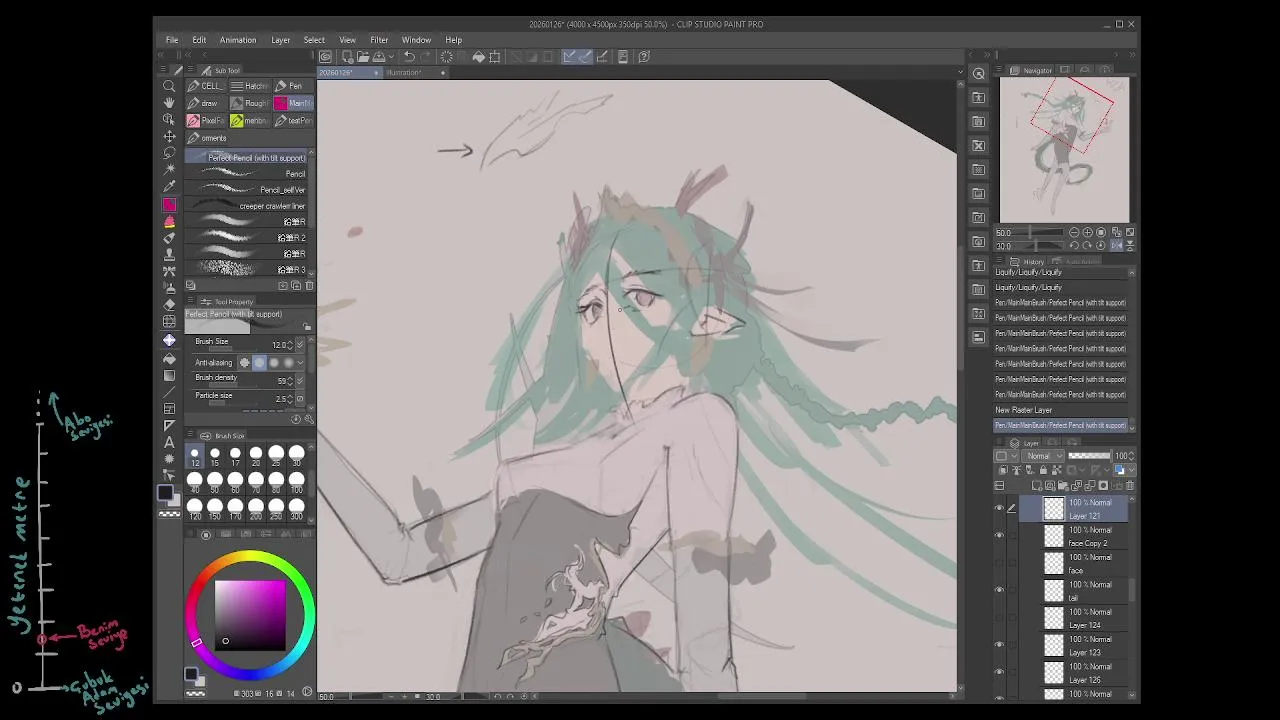1280x720 pixels.
Task: Choose the second anti-aliasing level option
Action: pyautogui.click(x=260, y=363)
